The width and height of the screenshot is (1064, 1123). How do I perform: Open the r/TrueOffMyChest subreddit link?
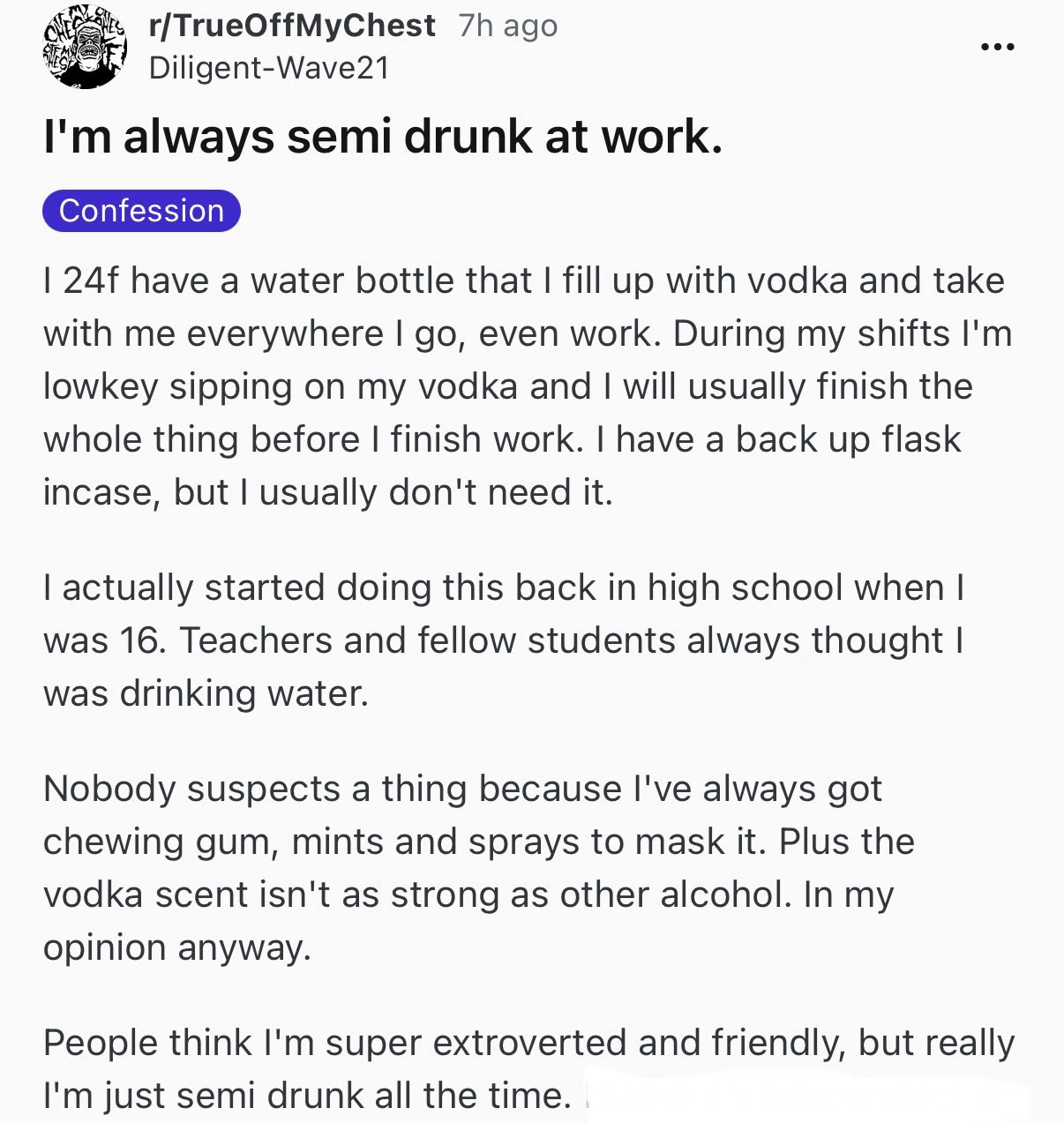[x=292, y=26]
